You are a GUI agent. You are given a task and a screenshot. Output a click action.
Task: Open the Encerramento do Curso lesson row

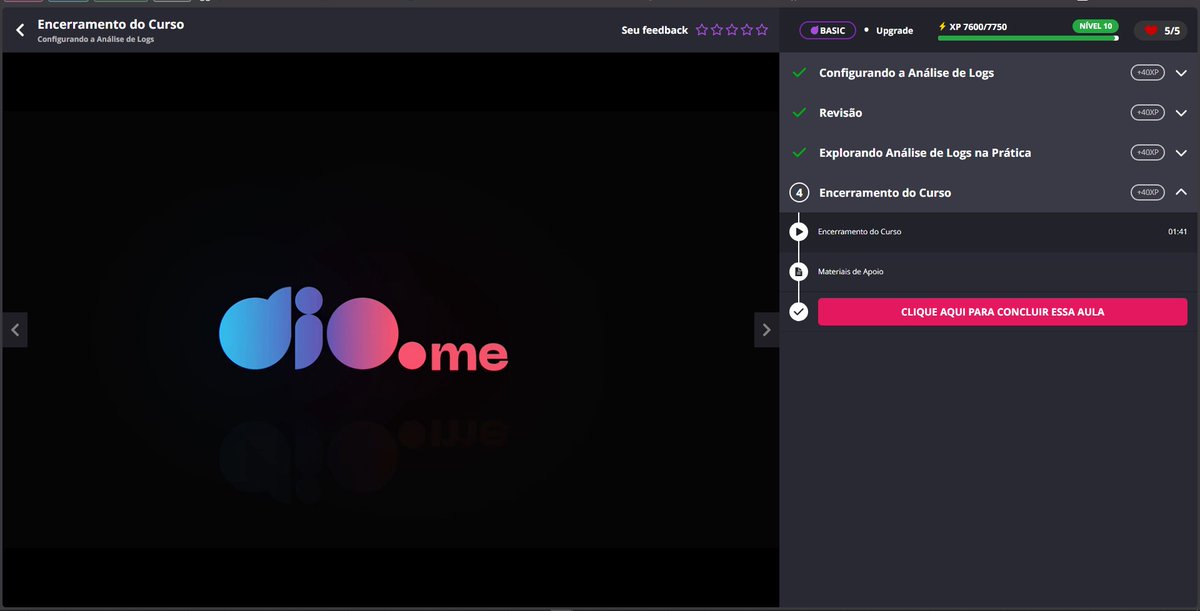pyautogui.click(x=989, y=232)
